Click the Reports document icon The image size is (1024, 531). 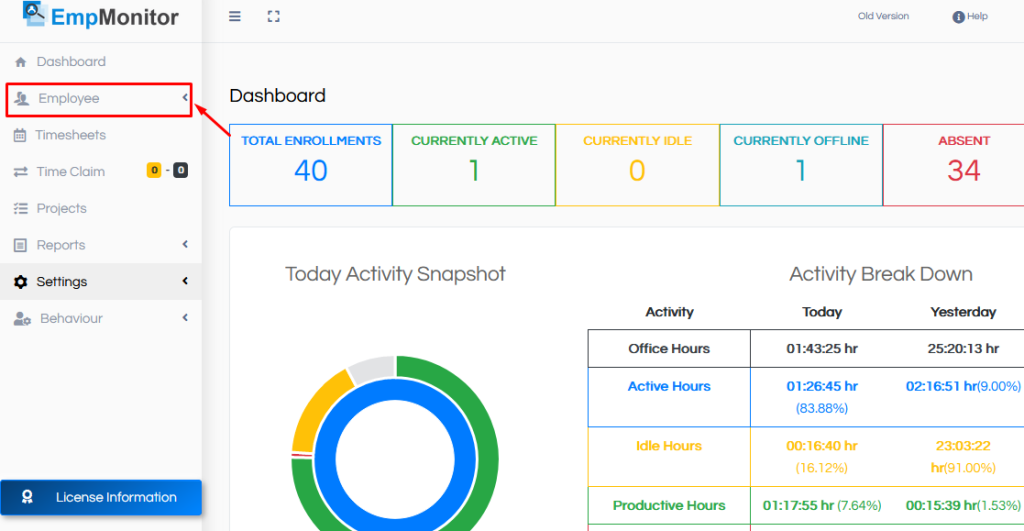tap(20, 245)
